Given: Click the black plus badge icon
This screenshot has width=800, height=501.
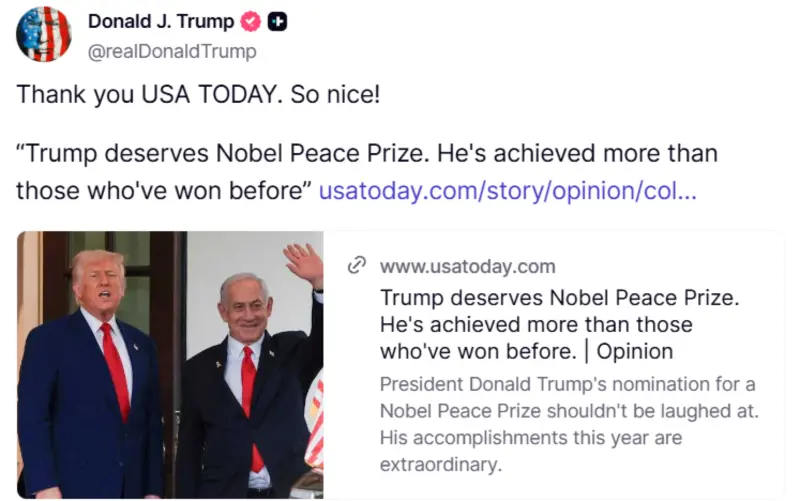Looking at the screenshot, I should [277, 21].
